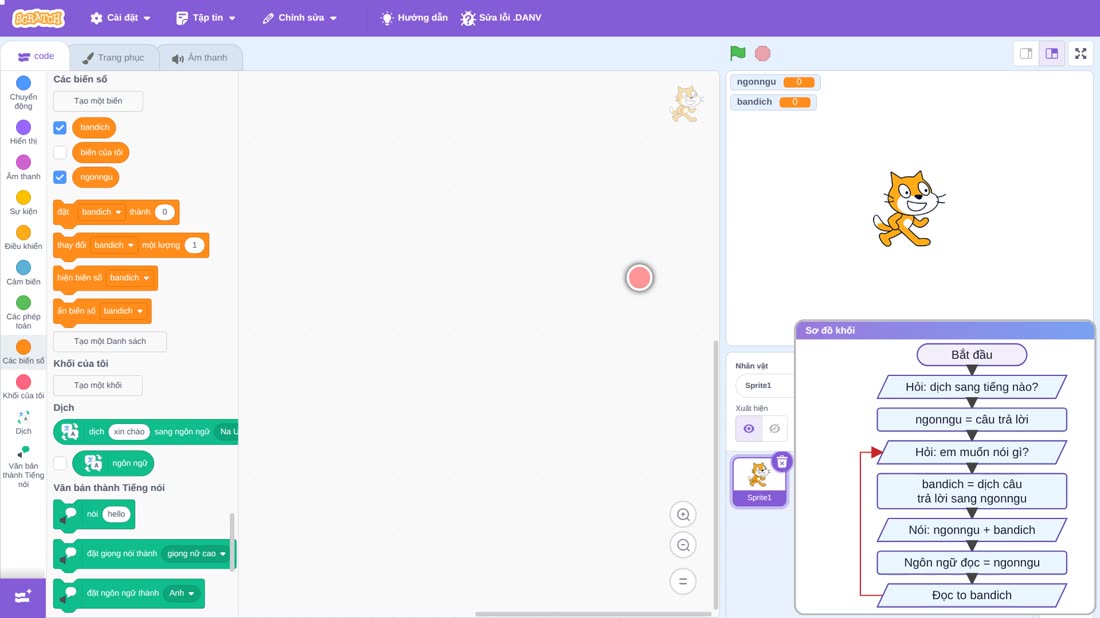Open the Chỉnh sửa menu
Screen dimensions: 1100x618
click(x=300, y=18)
